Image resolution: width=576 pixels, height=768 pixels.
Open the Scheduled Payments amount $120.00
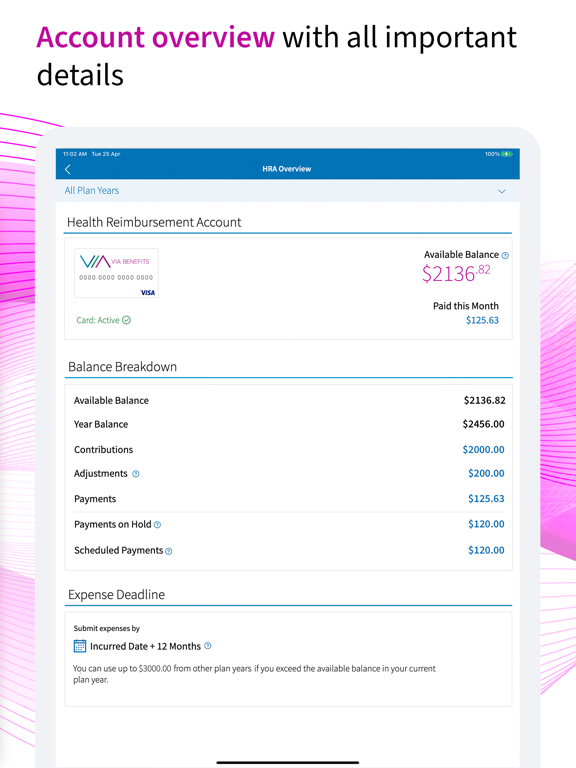[x=486, y=550]
